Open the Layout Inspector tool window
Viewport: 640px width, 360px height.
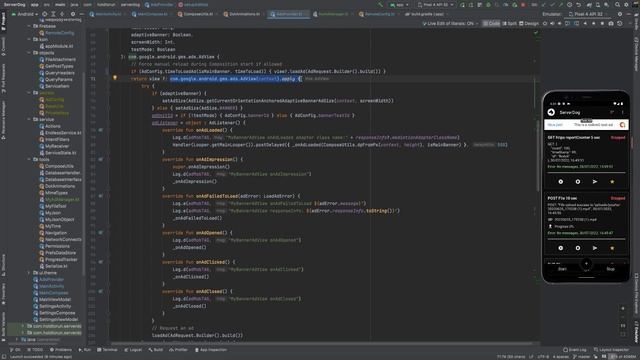tap(611, 350)
